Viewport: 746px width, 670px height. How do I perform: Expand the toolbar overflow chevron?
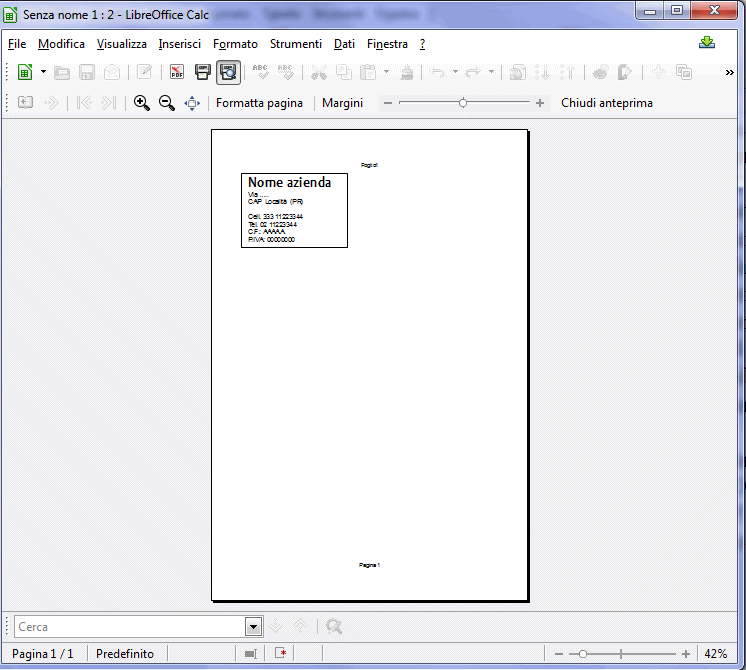pyautogui.click(x=729, y=72)
